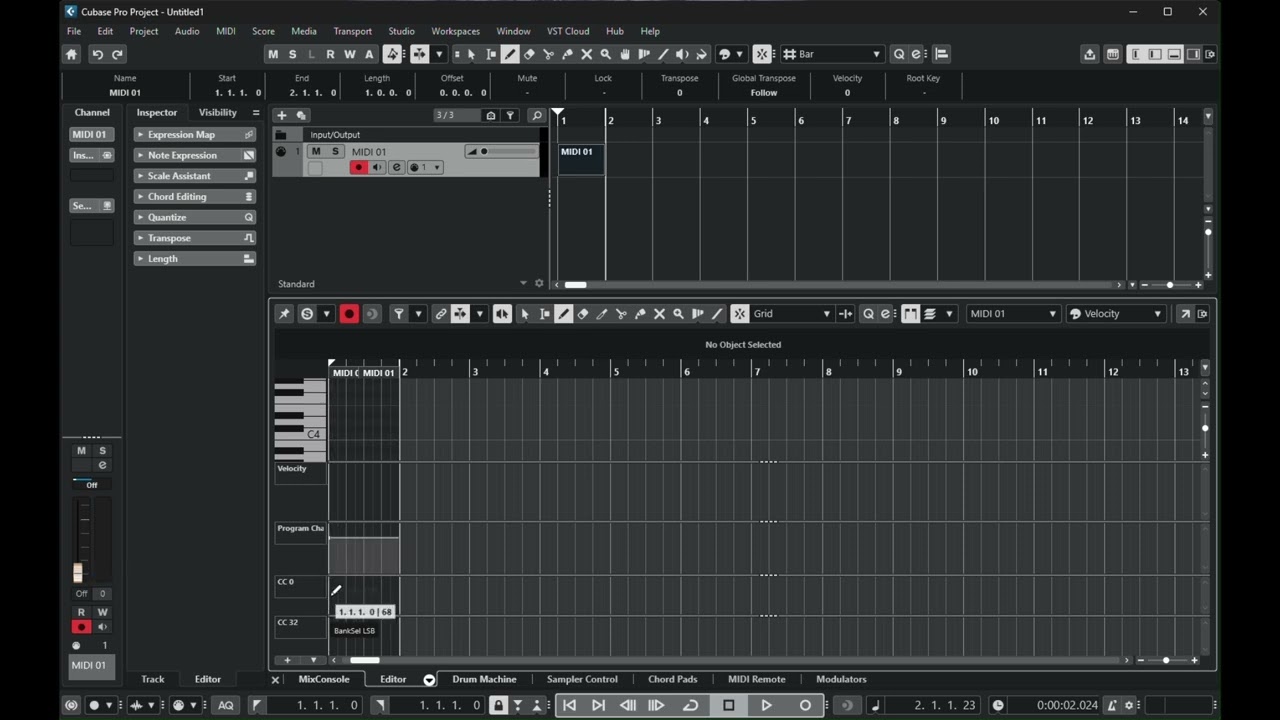
Task: Select the Split scissors tool in the project toolbar
Action: pyautogui.click(x=548, y=54)
